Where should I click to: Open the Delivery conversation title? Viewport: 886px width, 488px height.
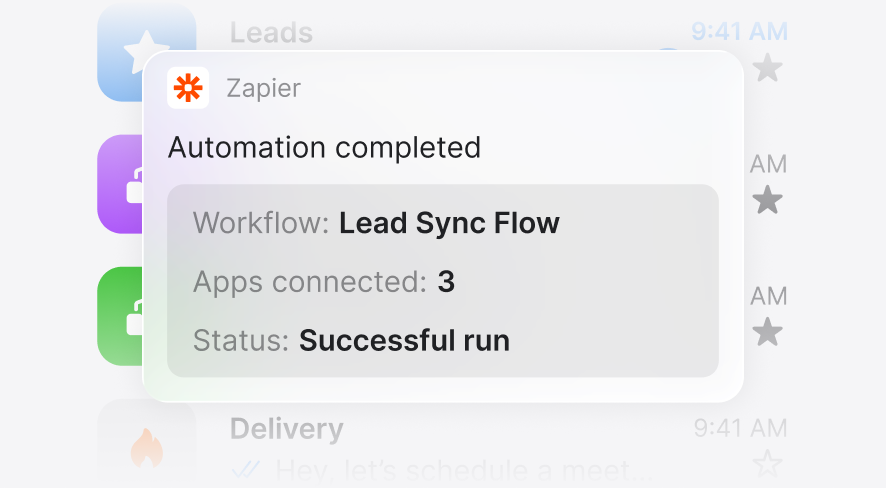286,429
